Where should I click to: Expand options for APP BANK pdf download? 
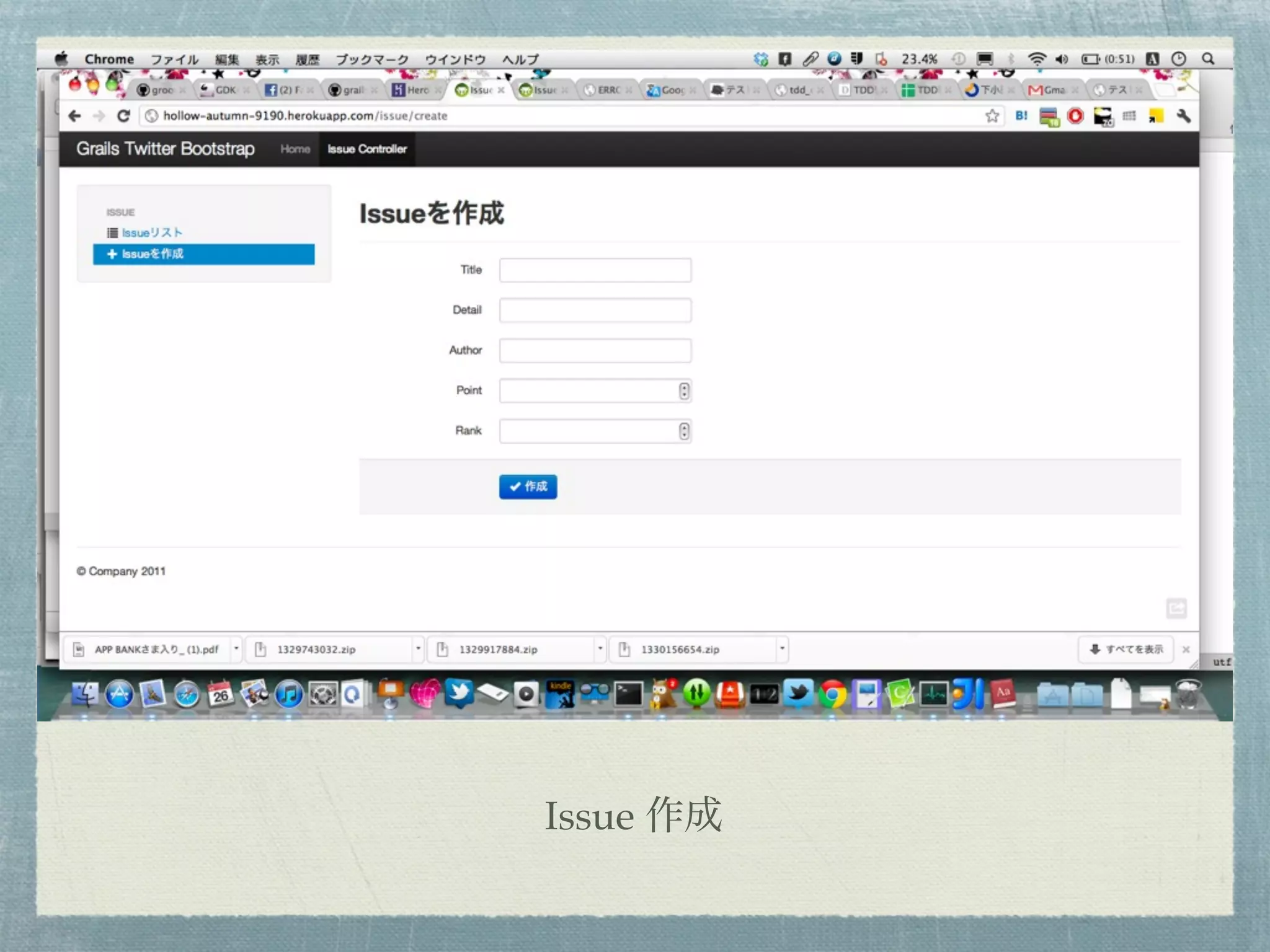(x=236, y=649)
